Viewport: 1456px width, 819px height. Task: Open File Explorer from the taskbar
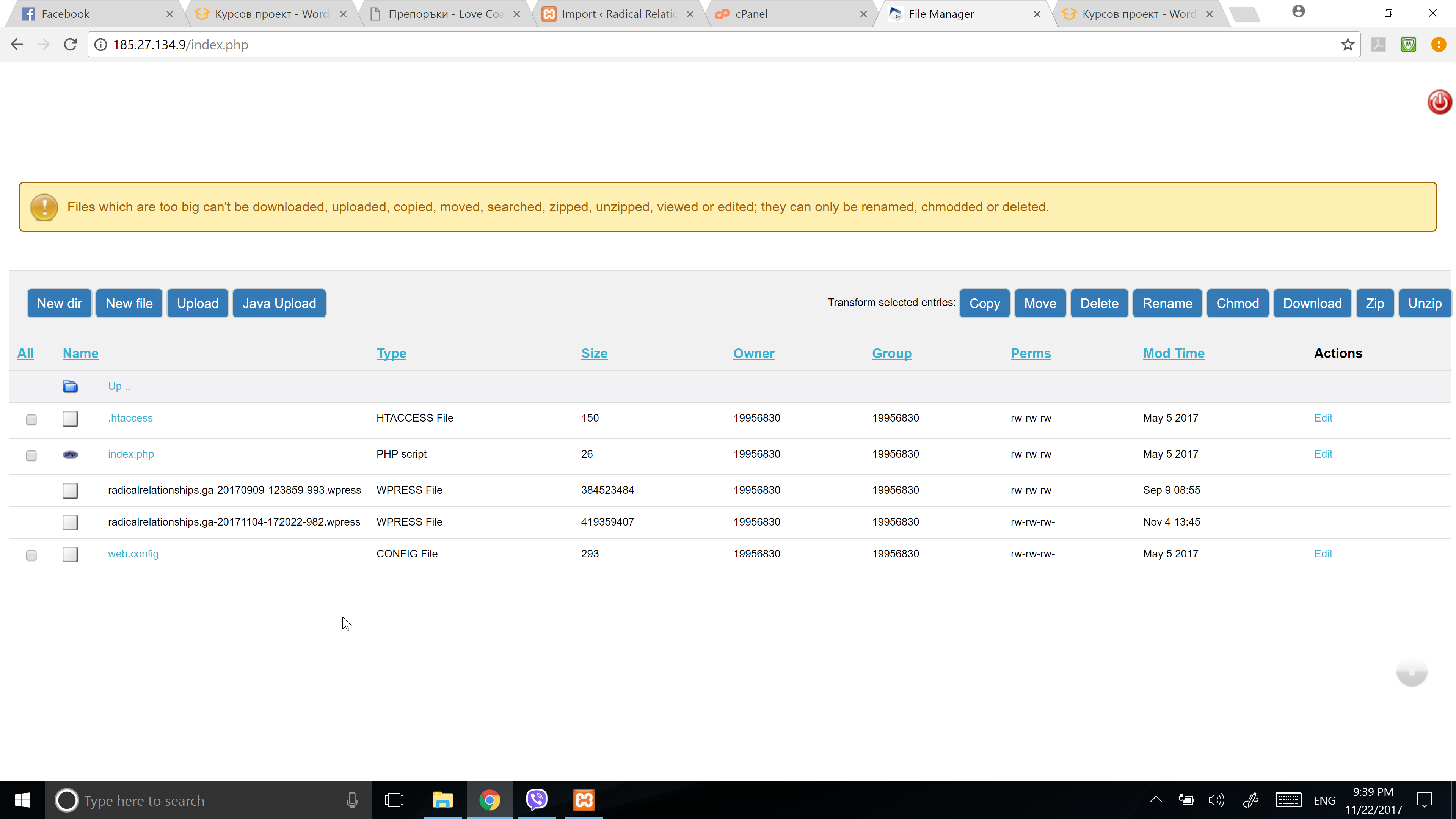[442, 800]
